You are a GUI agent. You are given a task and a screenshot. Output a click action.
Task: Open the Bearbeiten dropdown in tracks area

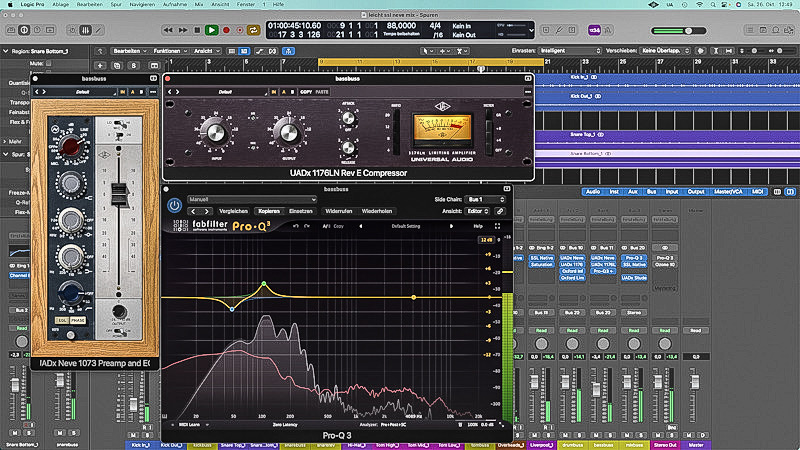click(x=130, y=51)
